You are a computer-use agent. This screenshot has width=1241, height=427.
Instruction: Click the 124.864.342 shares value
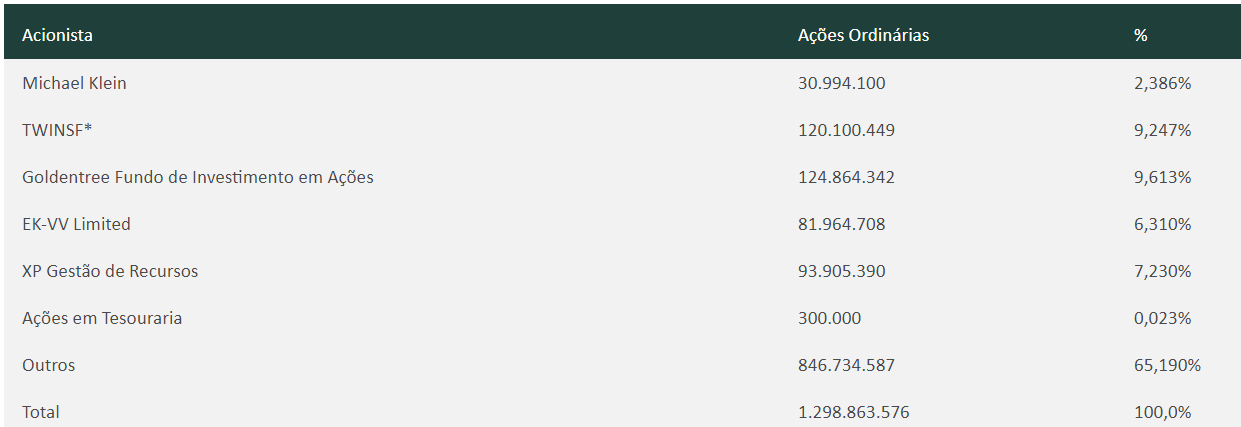pos(846,177)
